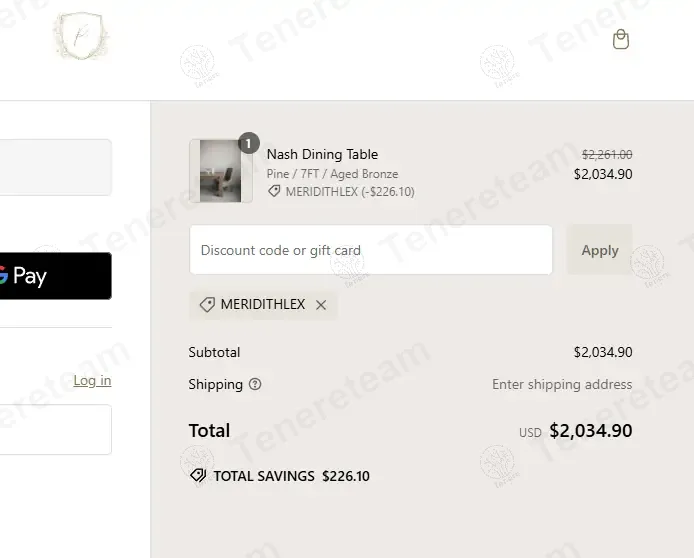Click discount tag icon under Pine / 7FT variant
Image resolution: width=694 pixels, height=558 pixels.
[x=274, y=191]
